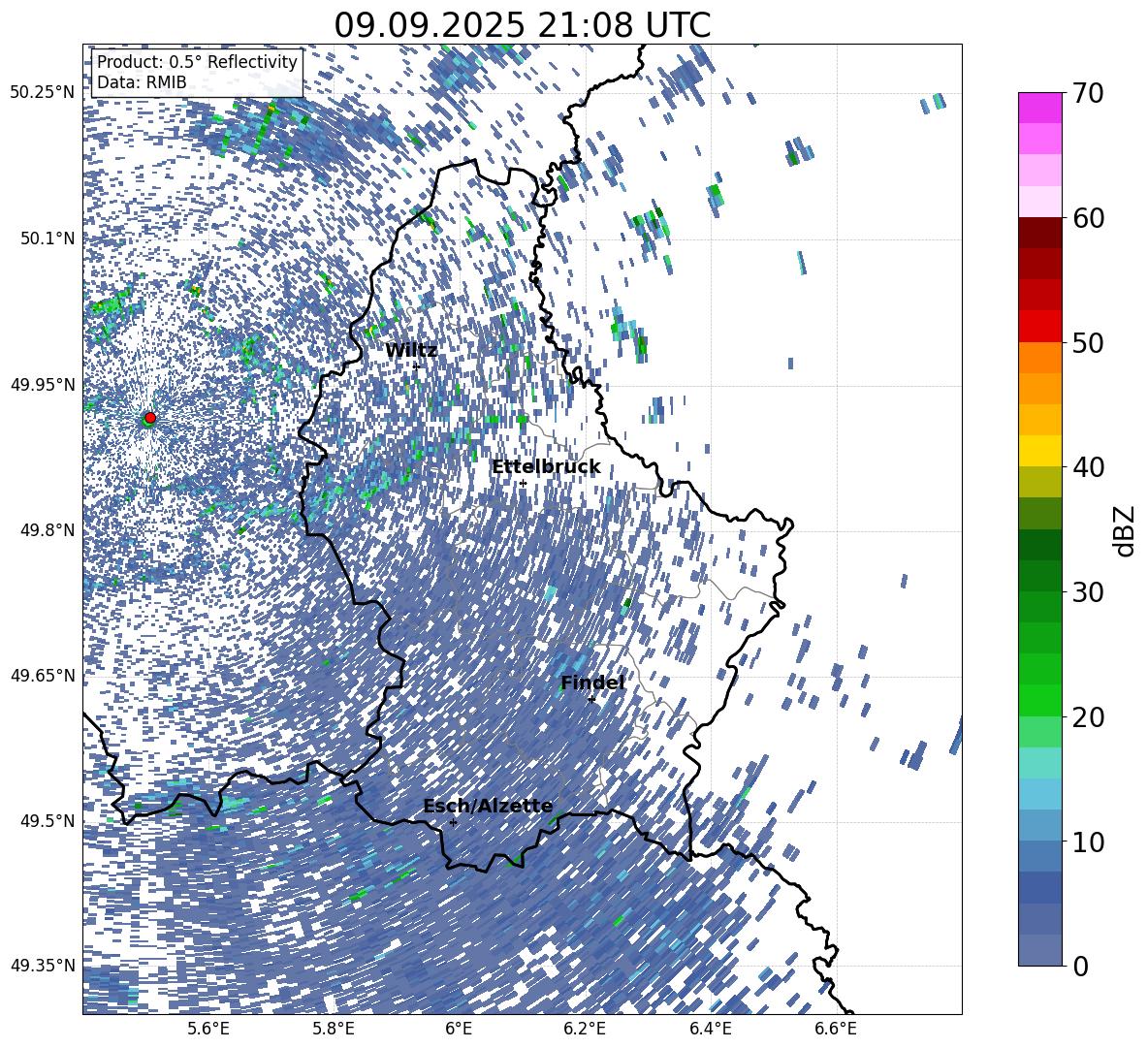This screenshot has height=1048, width=1148.
Task: Click the Findel location cross marker
Action: 591,700
